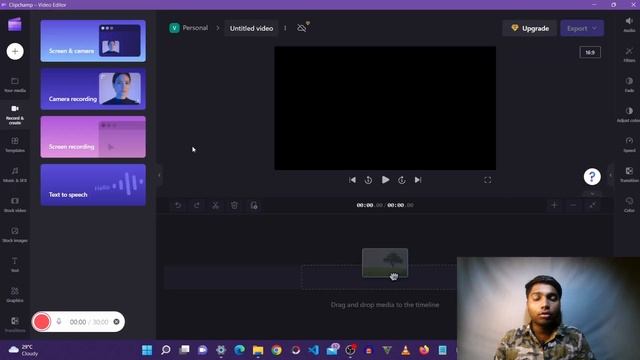Open the Graphics sidebar tab

[x=15, y=295]
